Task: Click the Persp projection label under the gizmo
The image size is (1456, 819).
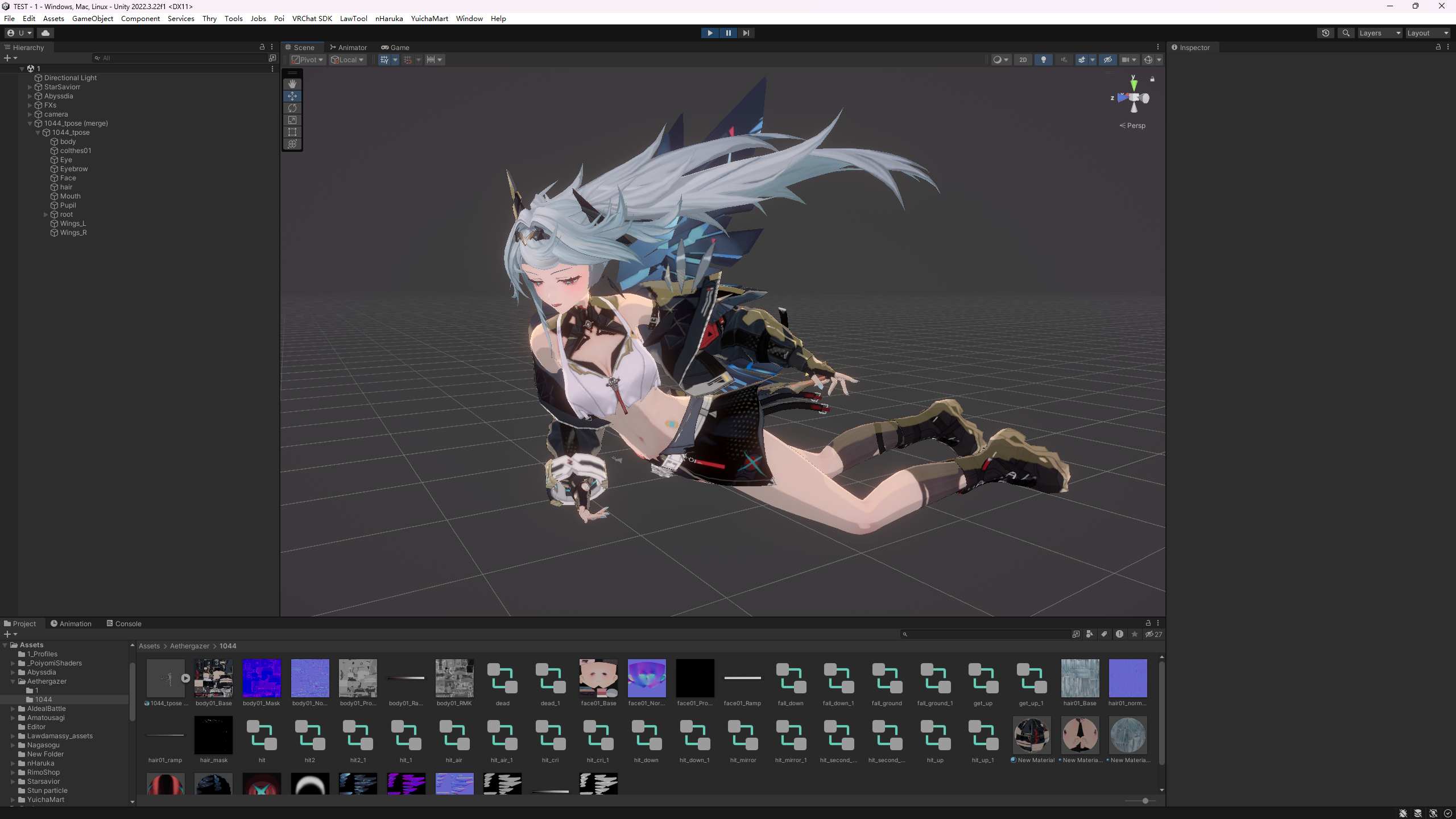Action: [1132, 126]
